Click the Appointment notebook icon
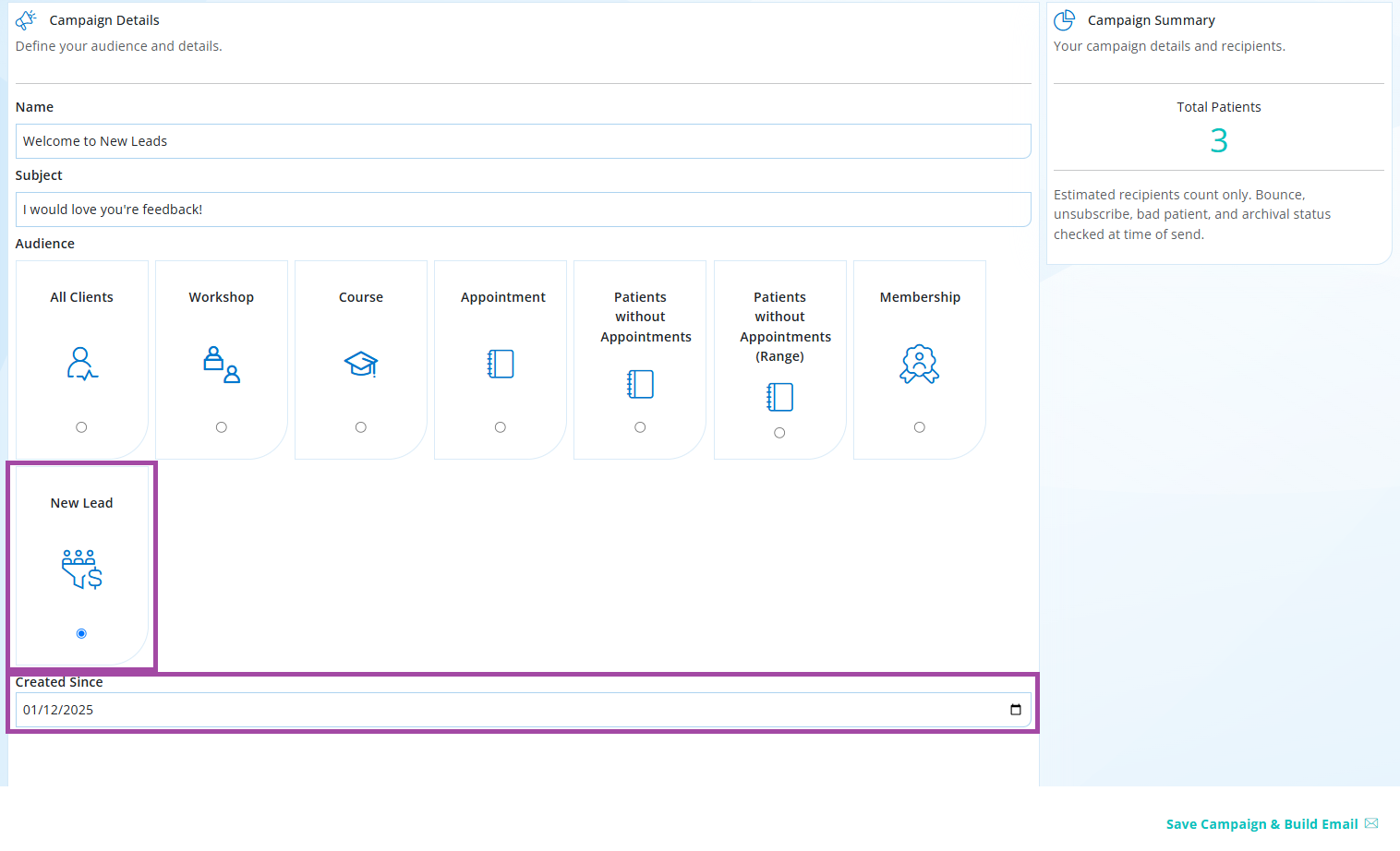 (x=501, y=364)
